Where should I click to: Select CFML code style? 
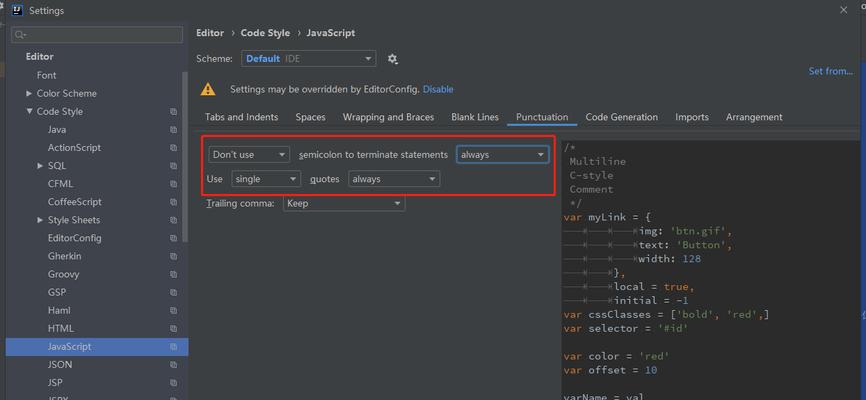[60, 184]
